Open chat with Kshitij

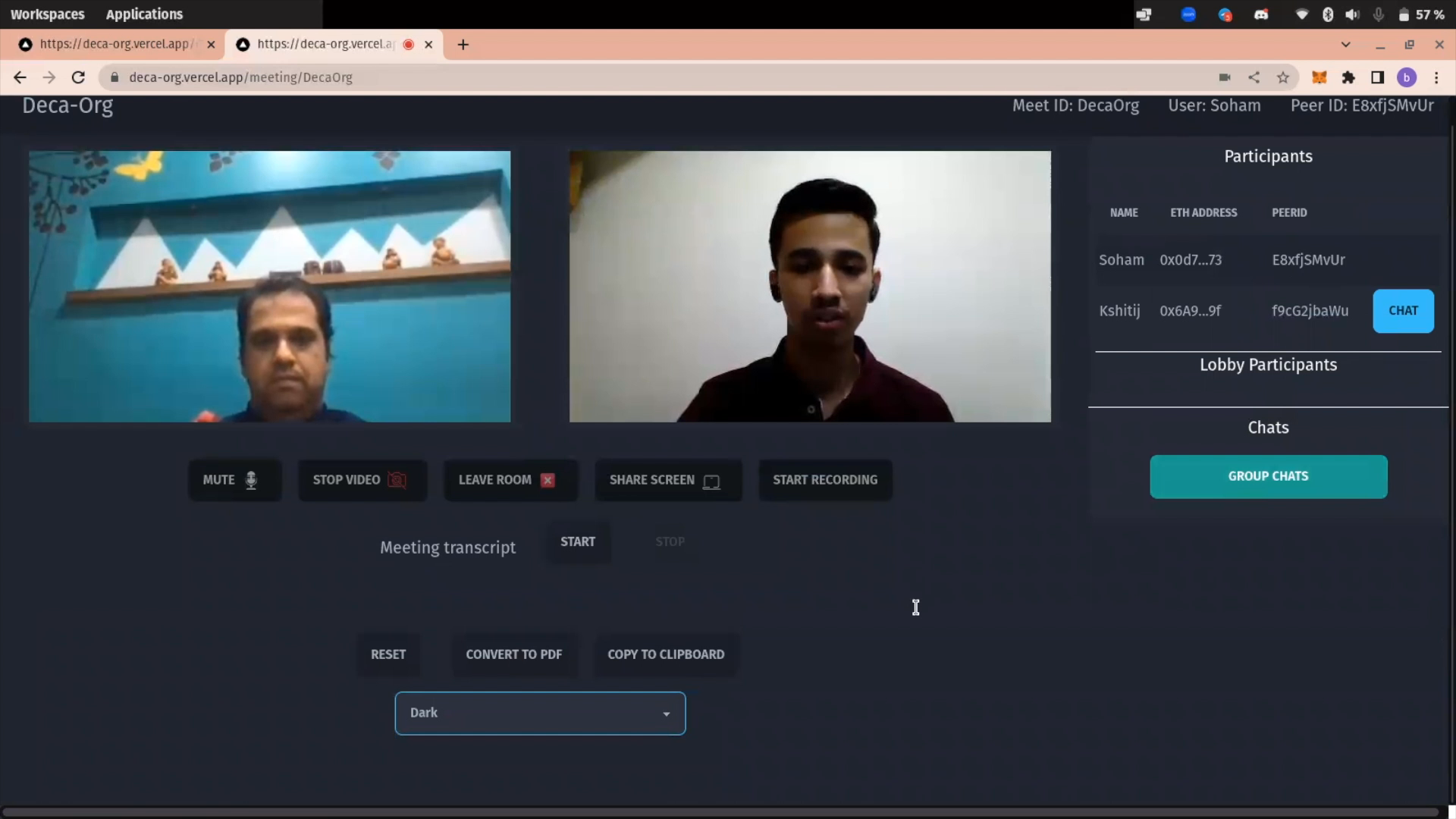tap(1403, 311)
